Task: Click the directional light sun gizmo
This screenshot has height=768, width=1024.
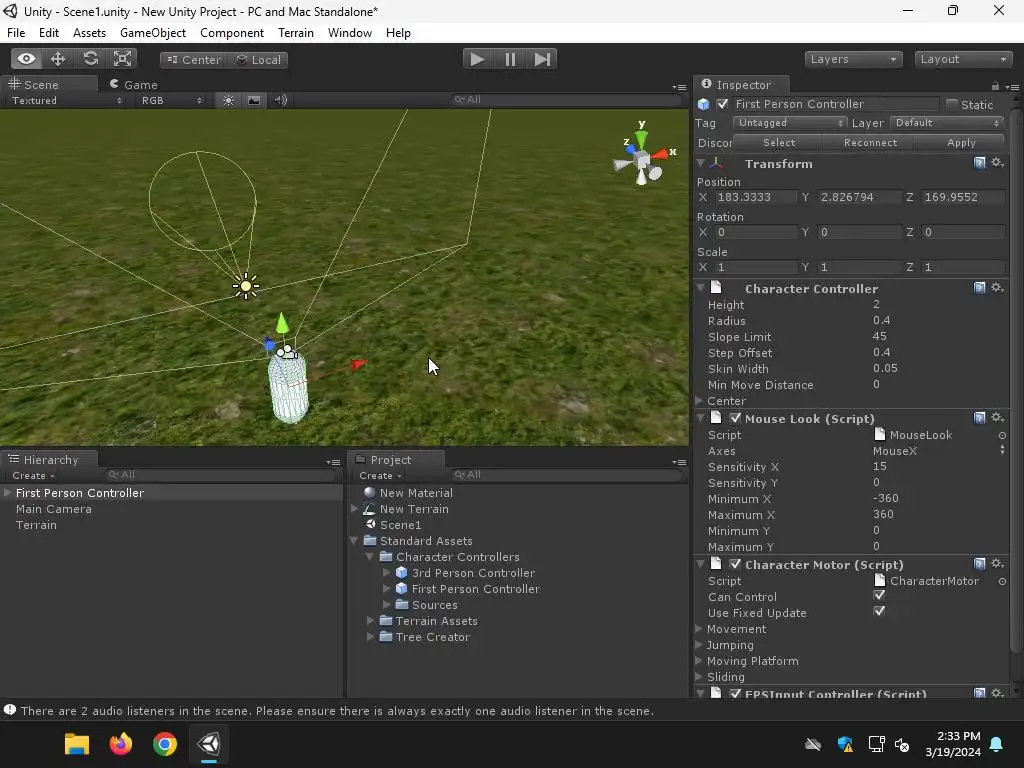Action: tap(246, 286)
